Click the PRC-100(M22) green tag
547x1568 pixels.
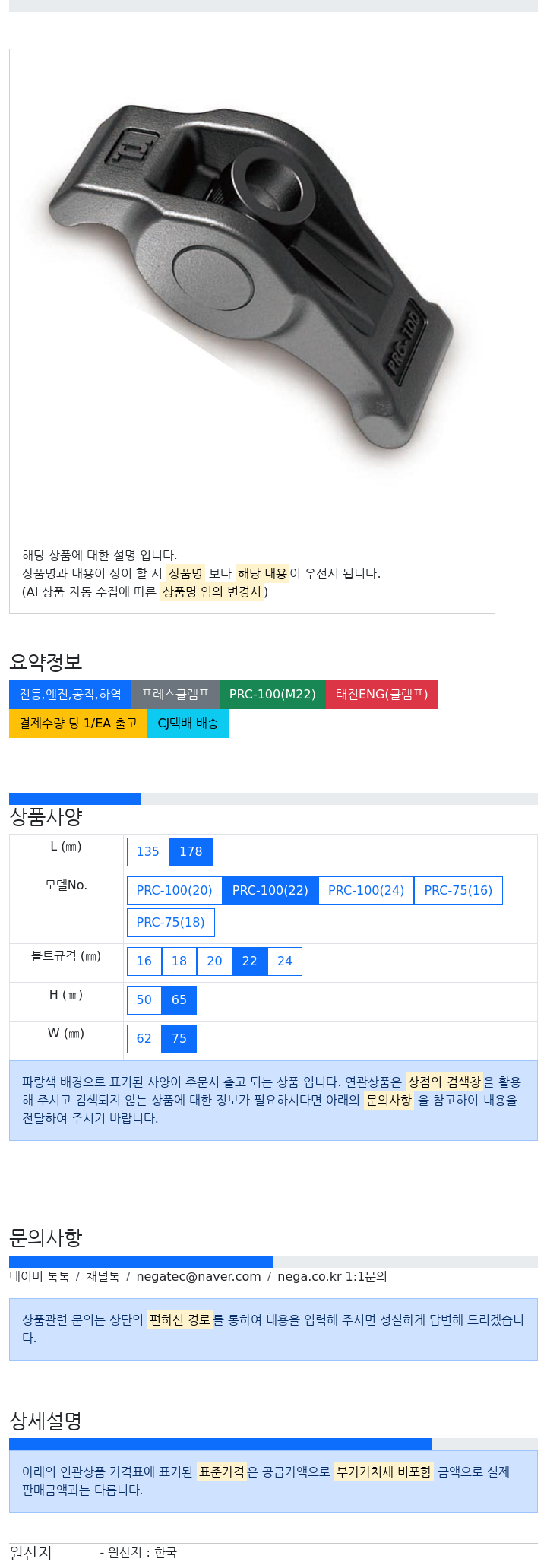[x=273, y=695]
